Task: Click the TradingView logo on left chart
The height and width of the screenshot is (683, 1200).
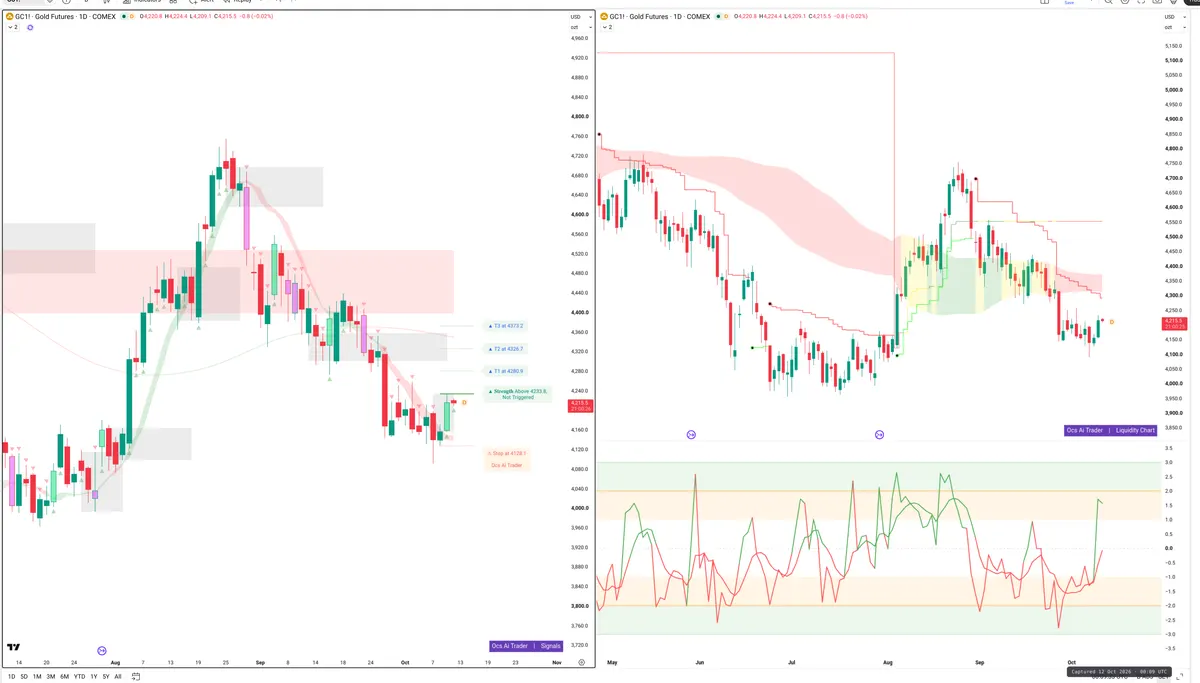Action: pos(13,648)
